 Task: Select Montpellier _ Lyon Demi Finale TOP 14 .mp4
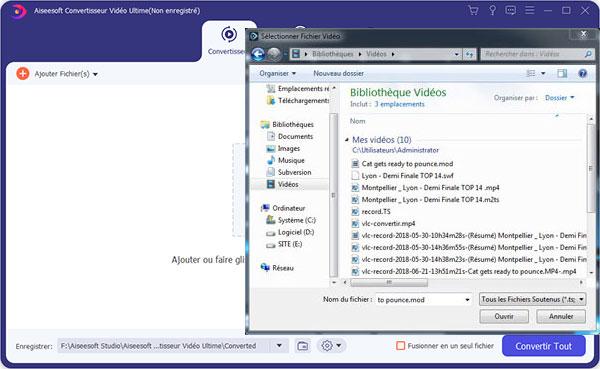426,188
